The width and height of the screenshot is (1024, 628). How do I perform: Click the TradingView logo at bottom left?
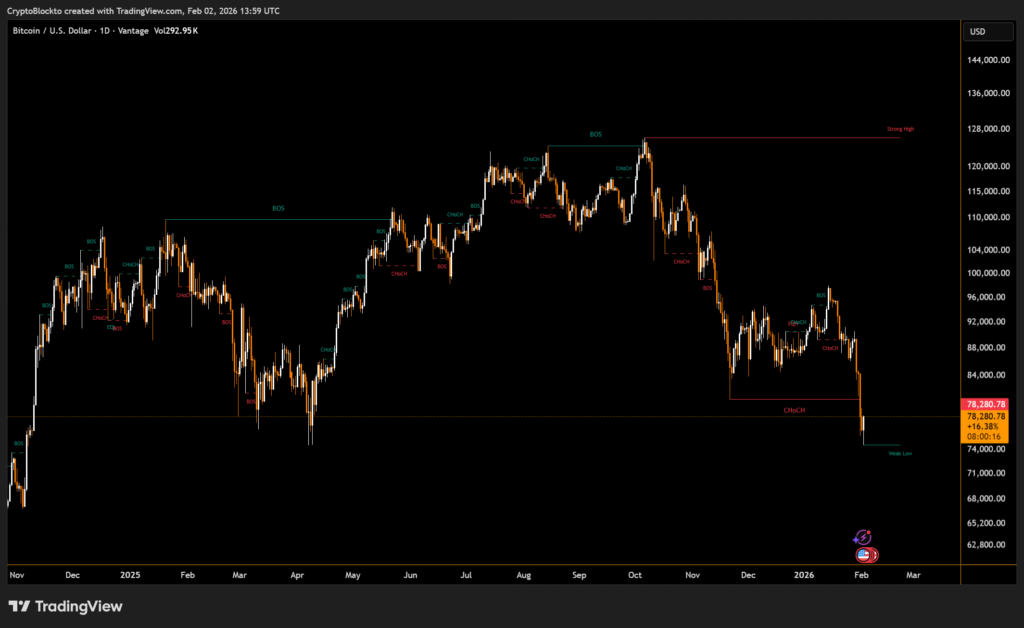(65, 606)
